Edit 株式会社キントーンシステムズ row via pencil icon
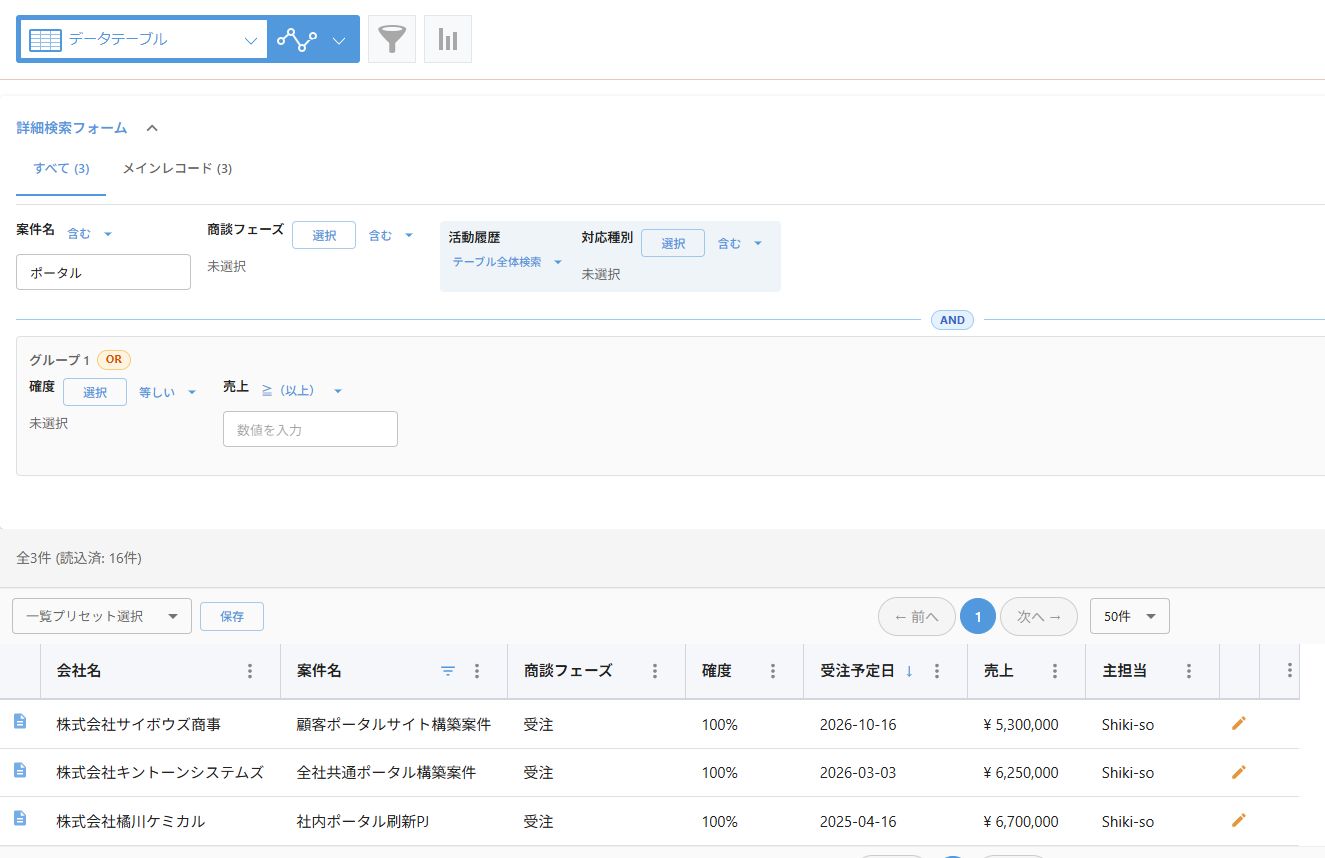This screenshot has height=858, width=1325. [1238, 772]
